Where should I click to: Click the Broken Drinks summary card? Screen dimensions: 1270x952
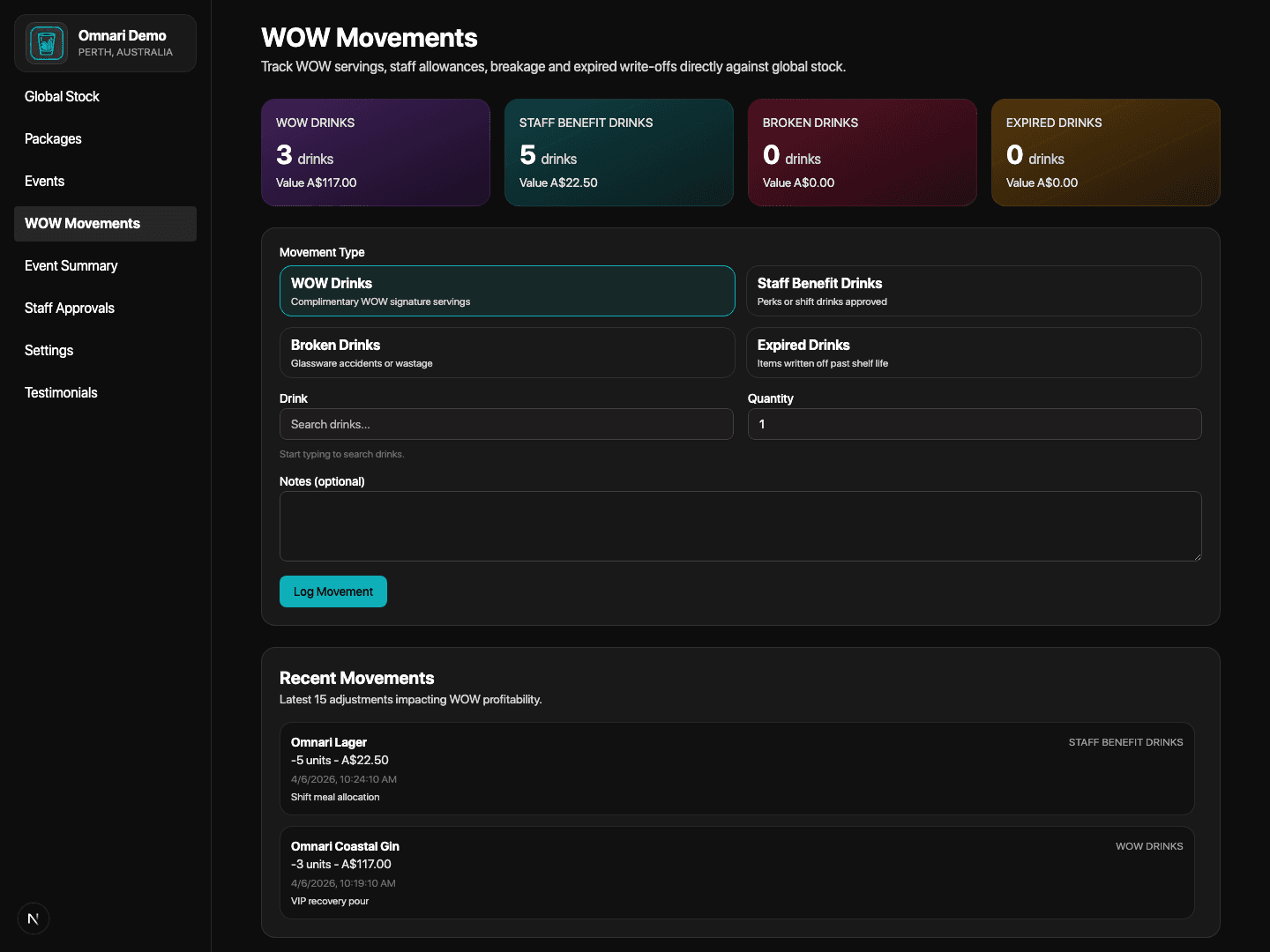click(x=862, y=152)
